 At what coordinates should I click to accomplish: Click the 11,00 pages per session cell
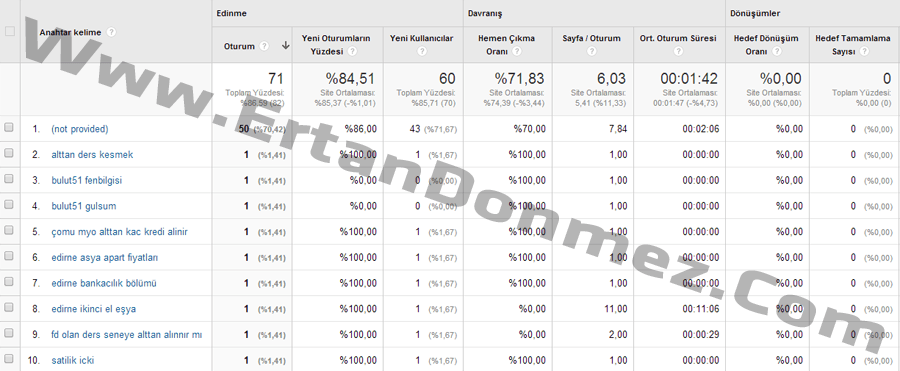tap(616, 309)
